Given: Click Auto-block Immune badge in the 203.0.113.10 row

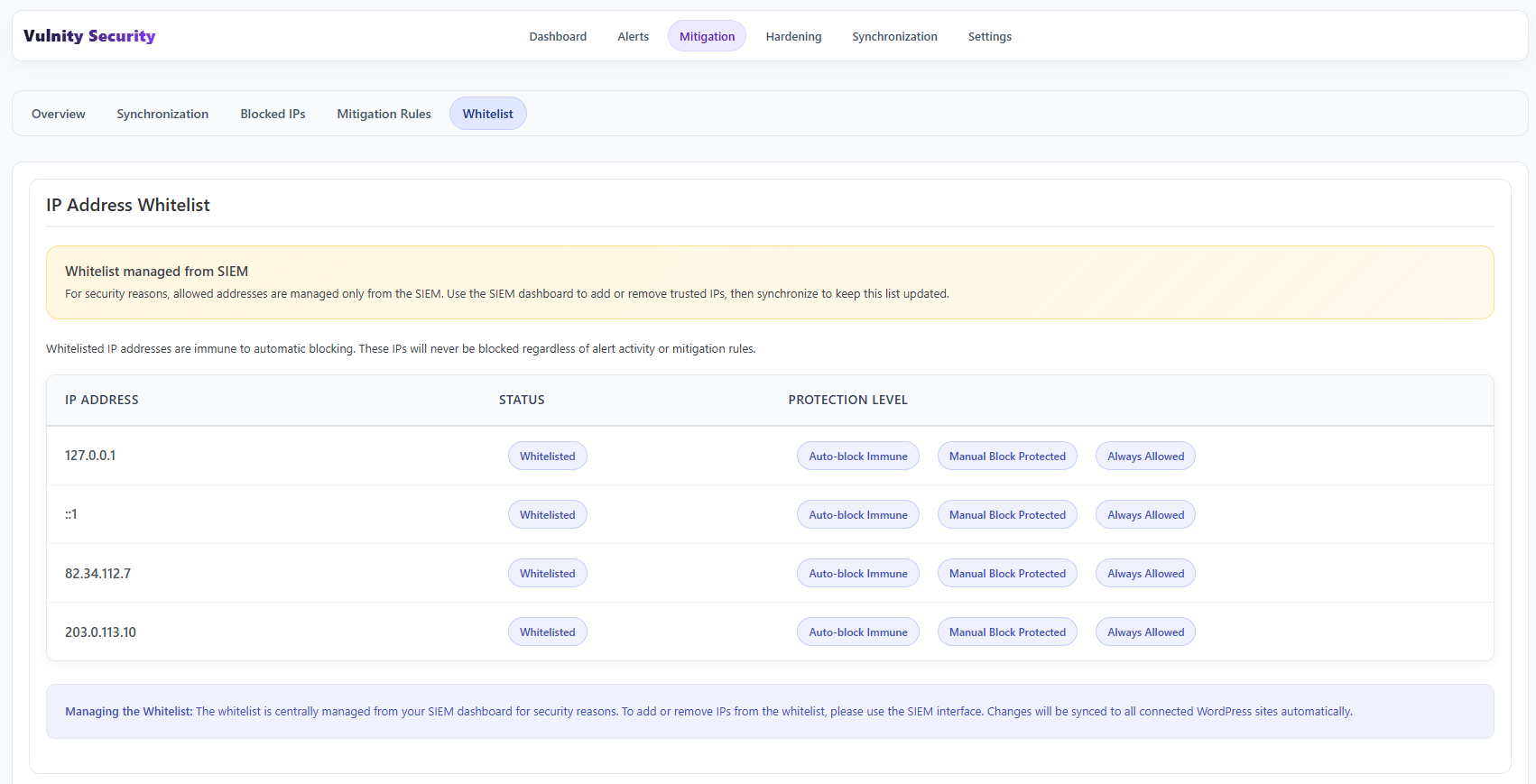Looking at the screenshot, I should tap(857, 632).
